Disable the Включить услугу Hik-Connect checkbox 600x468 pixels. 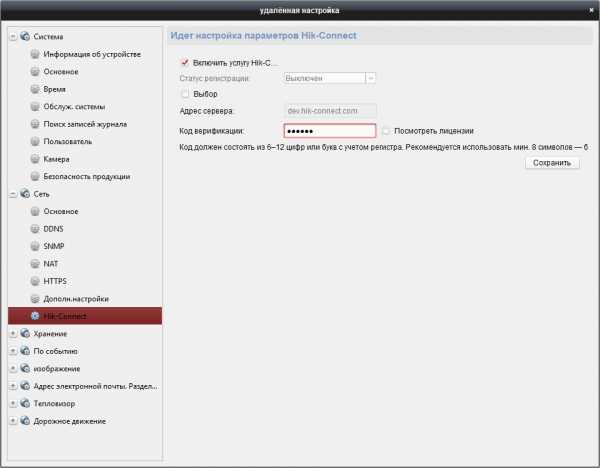click(184, 62)
